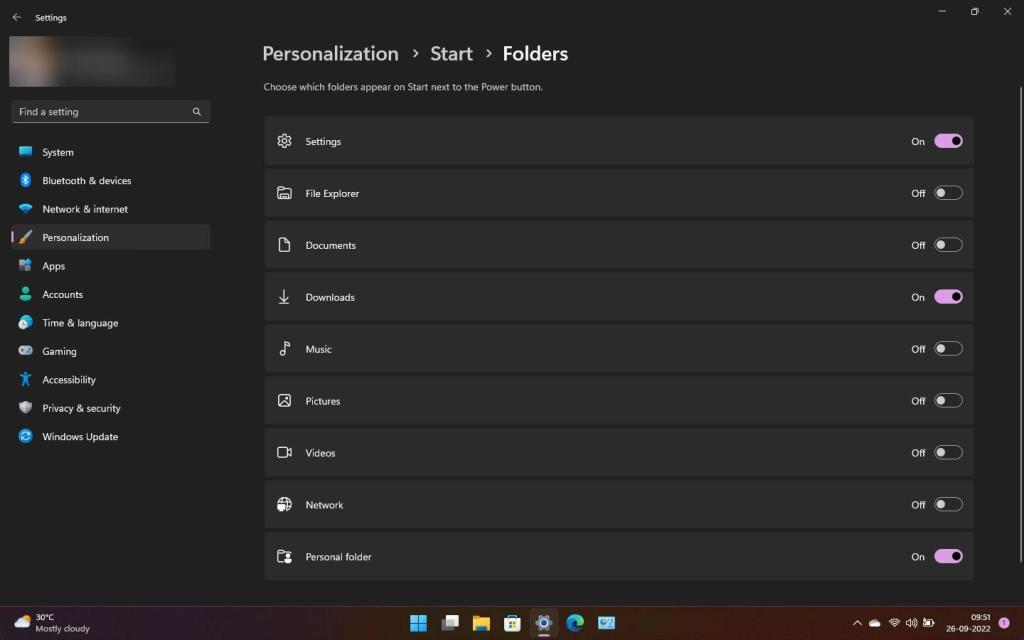Click the Wi-Fi icon in system tray
Screen dimensions: 1024x640
[x=894, y=623]
